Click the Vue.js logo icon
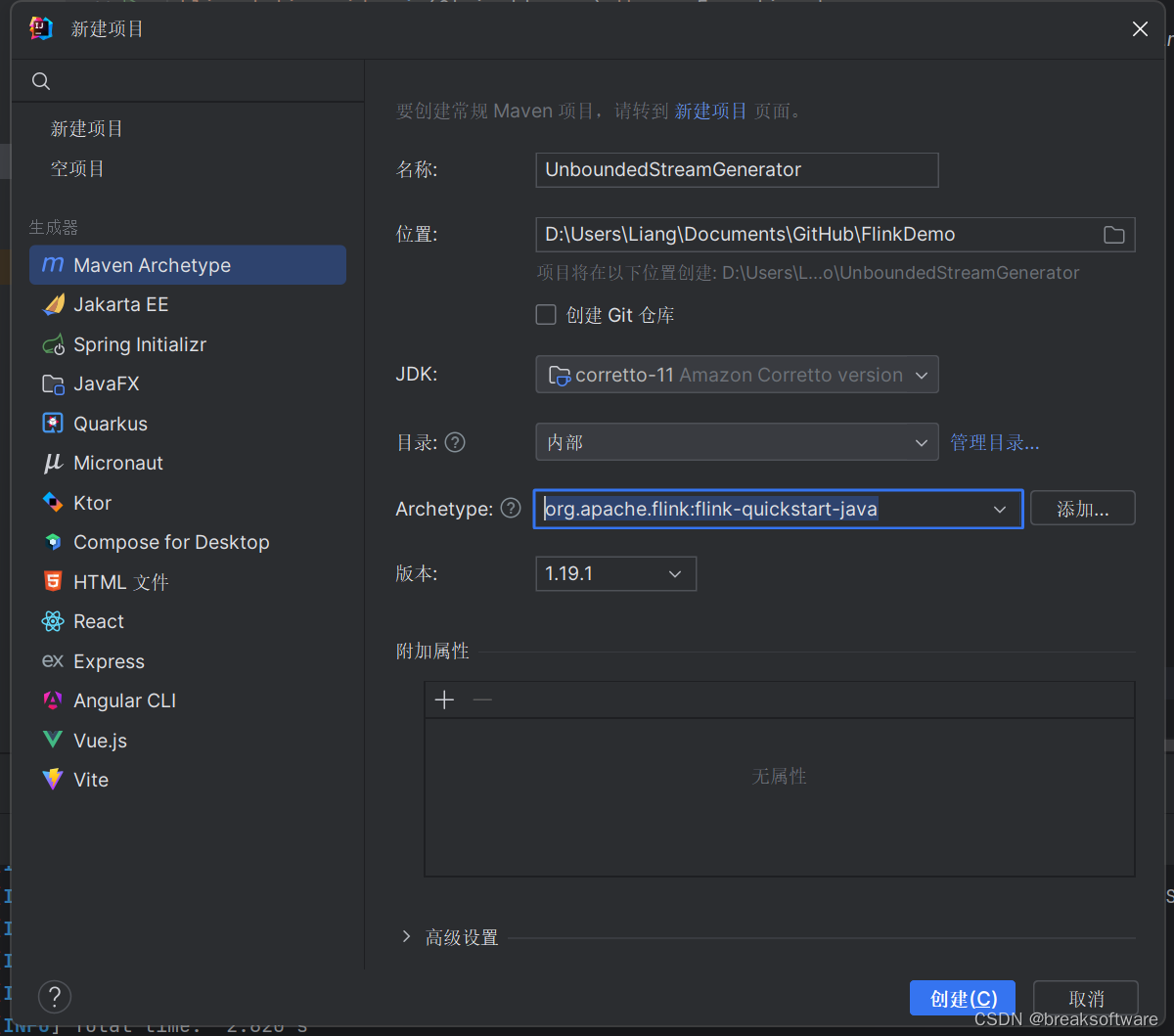Image resolution: width=1174 pixels, height=1036 pixels. pyautogui.click(x=53, y=741)
